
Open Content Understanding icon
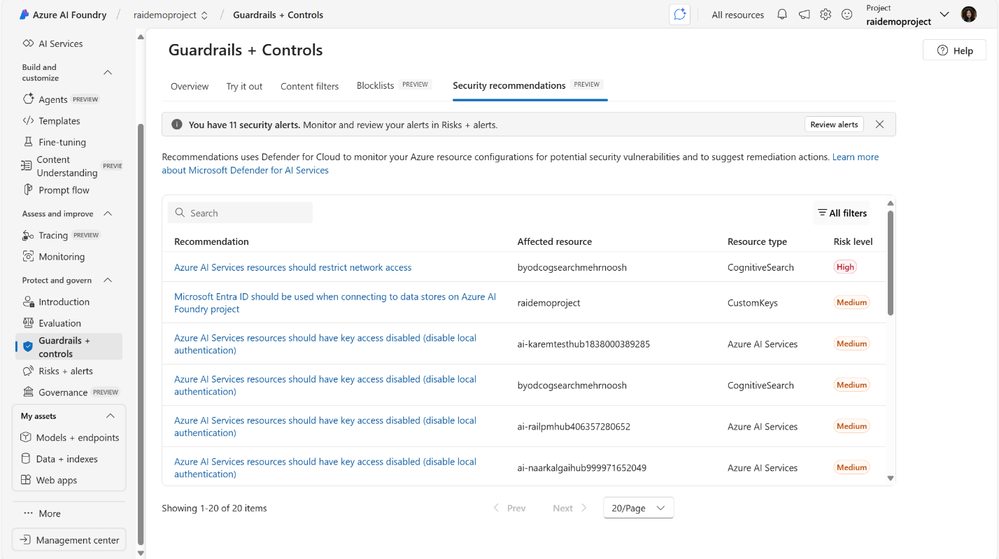26,166
